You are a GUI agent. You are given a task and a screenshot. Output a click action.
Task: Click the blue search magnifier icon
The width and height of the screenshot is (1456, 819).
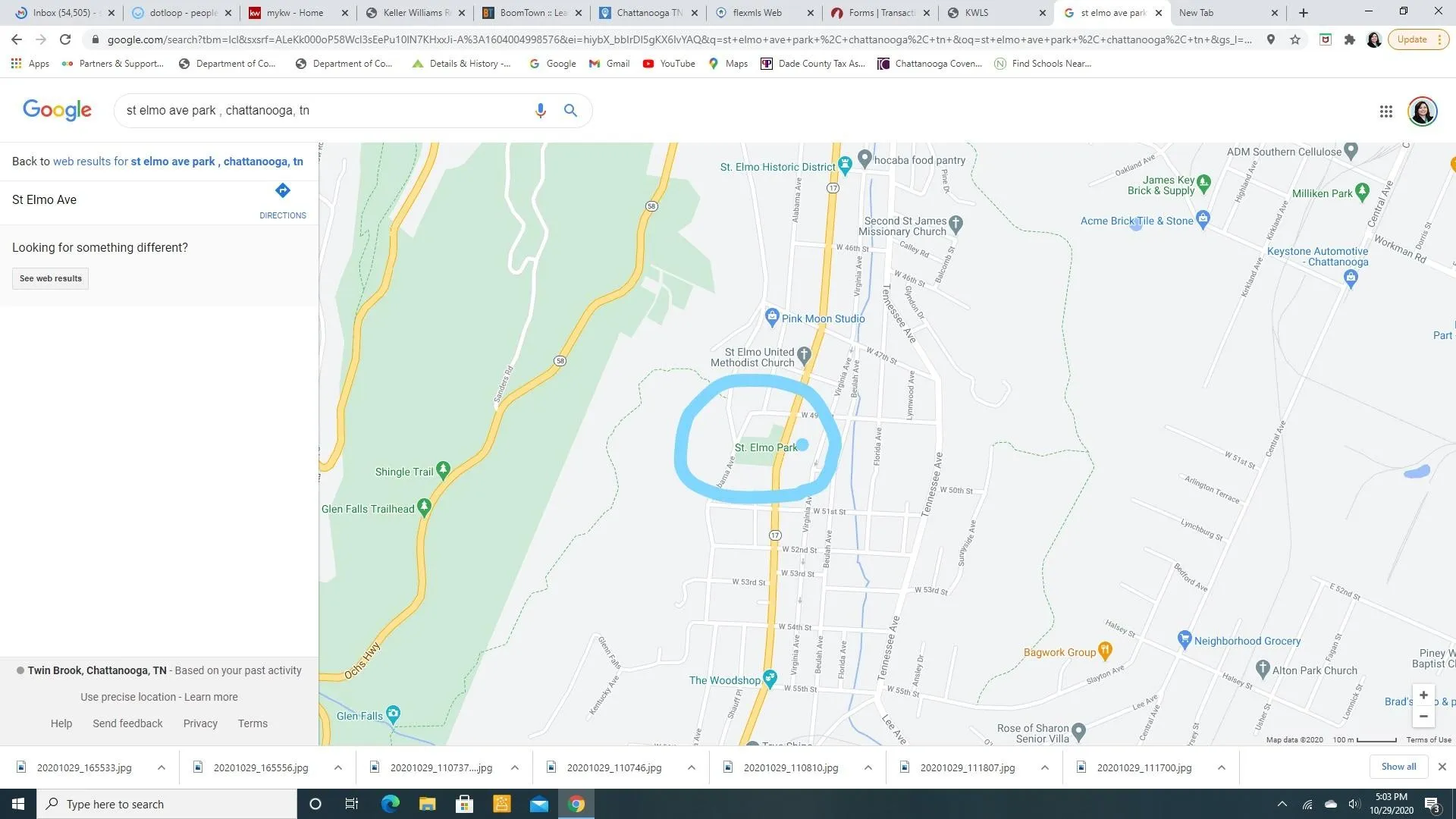point(571,111)
